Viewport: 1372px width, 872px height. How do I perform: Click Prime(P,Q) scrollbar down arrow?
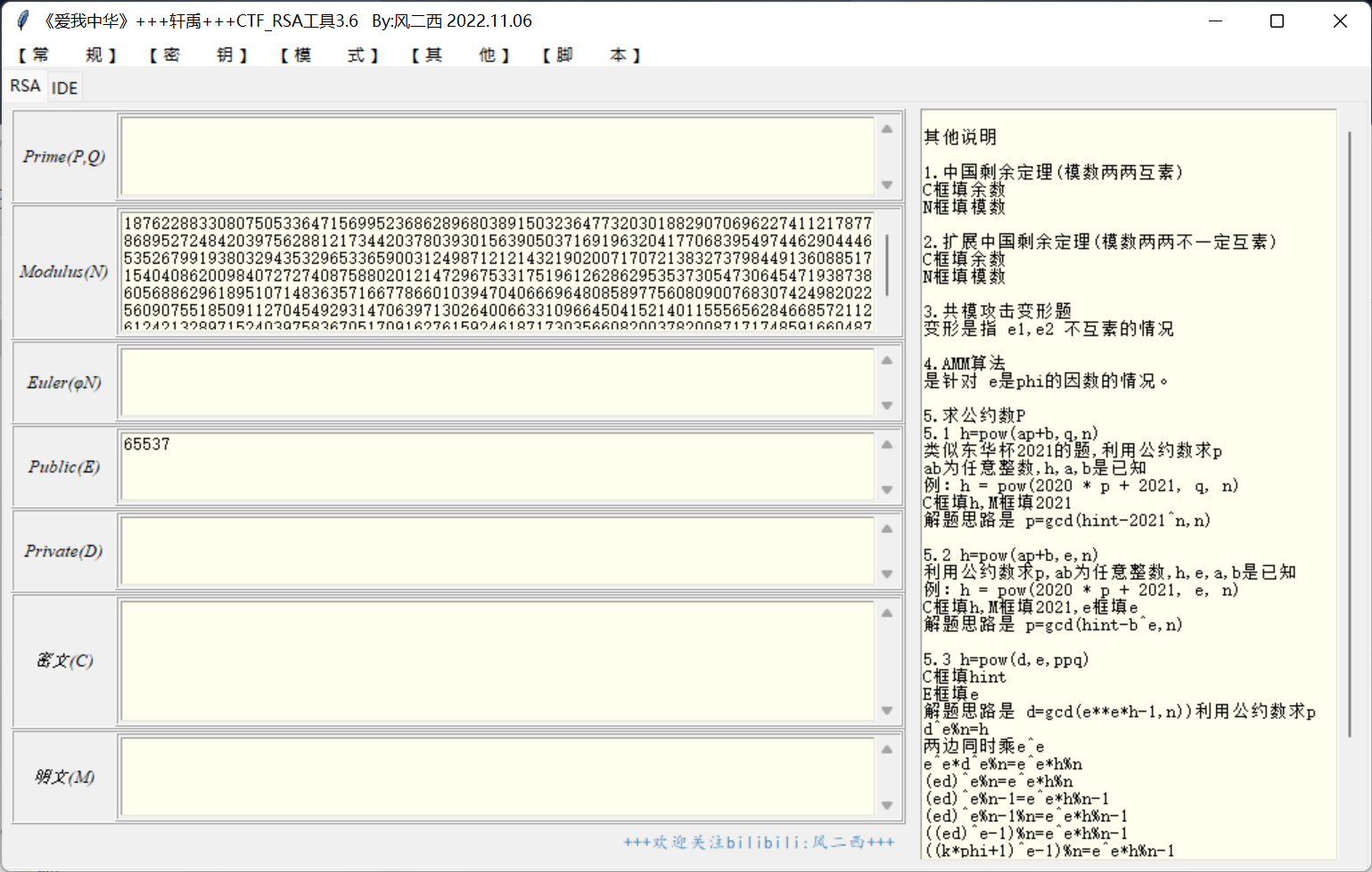pyautogui.click(x=887, y=185)
